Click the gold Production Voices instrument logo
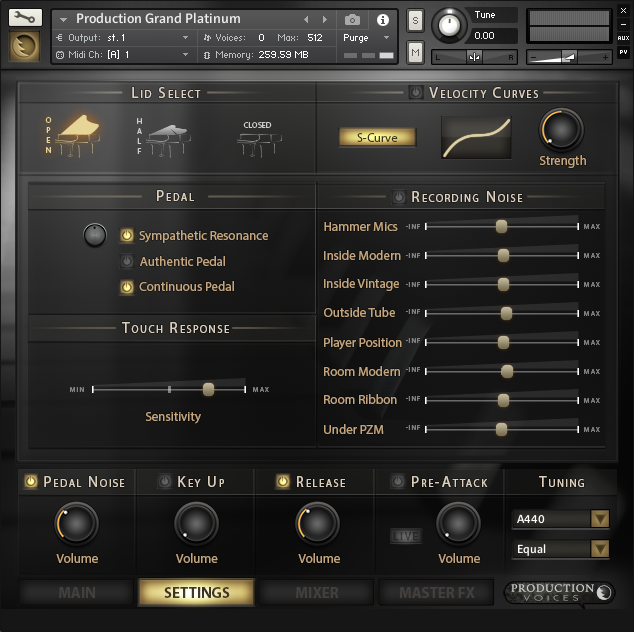The image size is (634, 632). click(25, 46)
